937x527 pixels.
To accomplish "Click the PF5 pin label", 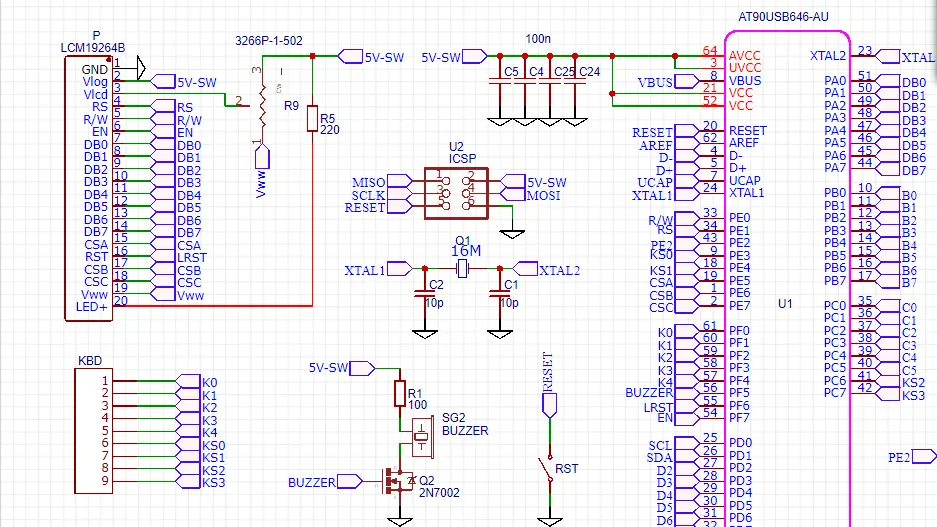I will [x=739, y=393].
